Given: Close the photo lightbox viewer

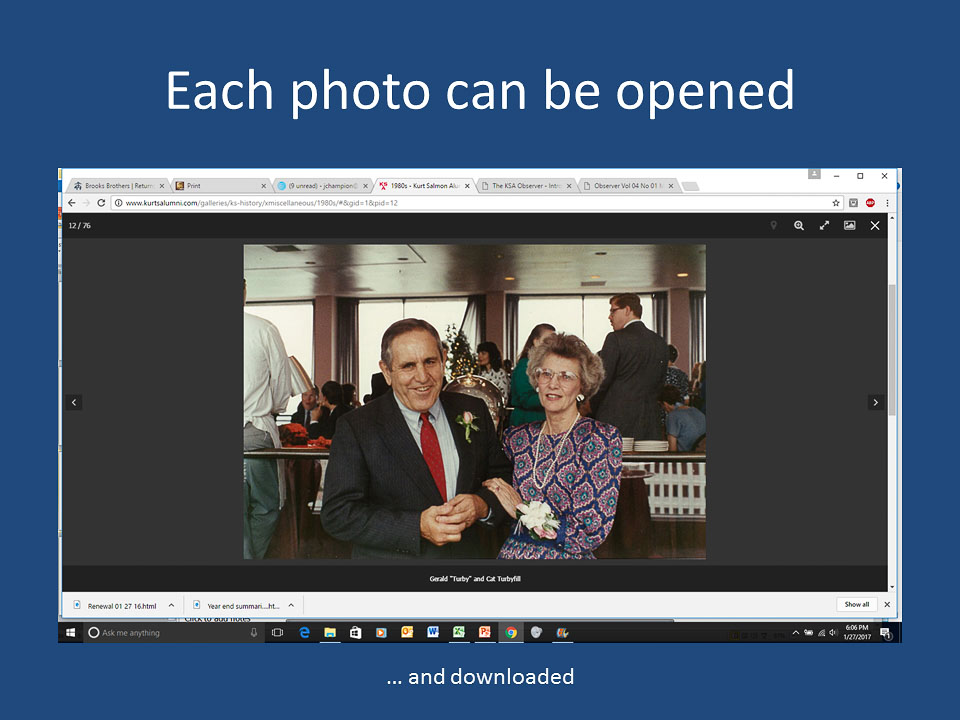Looking at the screenshot, I should coord(875,226).
